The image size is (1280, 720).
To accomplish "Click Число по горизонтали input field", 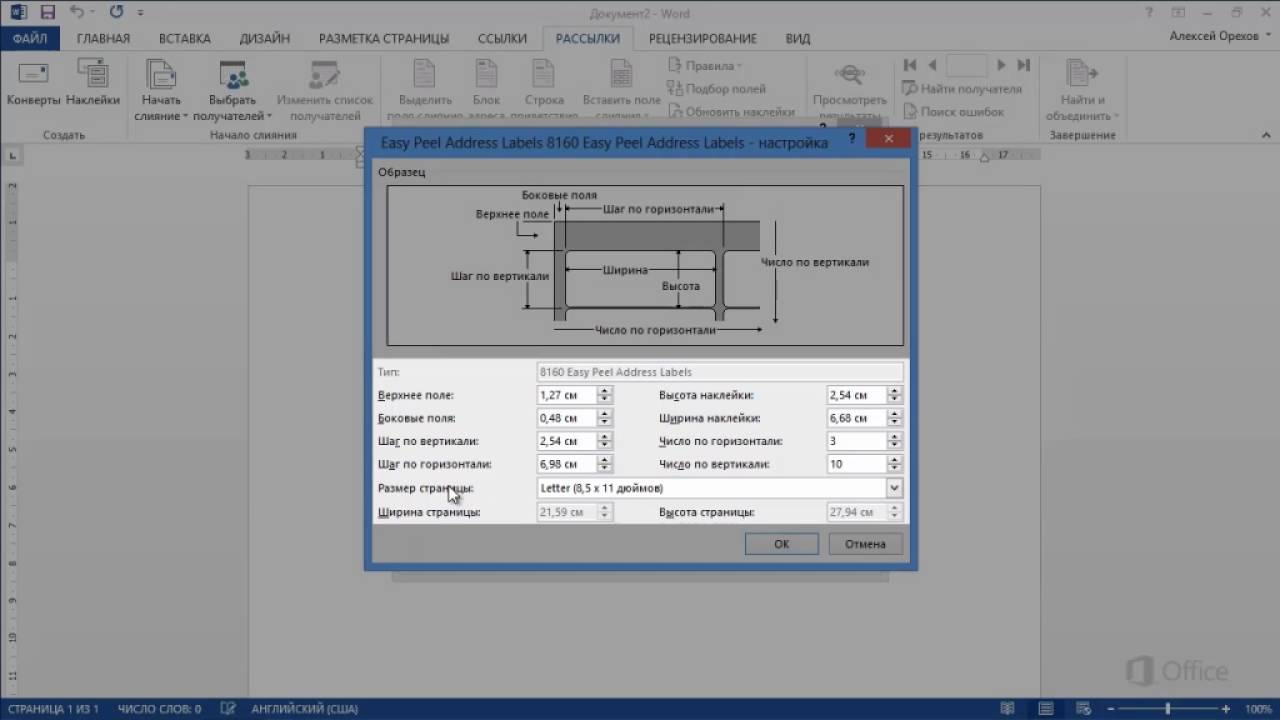I will 857,441.
